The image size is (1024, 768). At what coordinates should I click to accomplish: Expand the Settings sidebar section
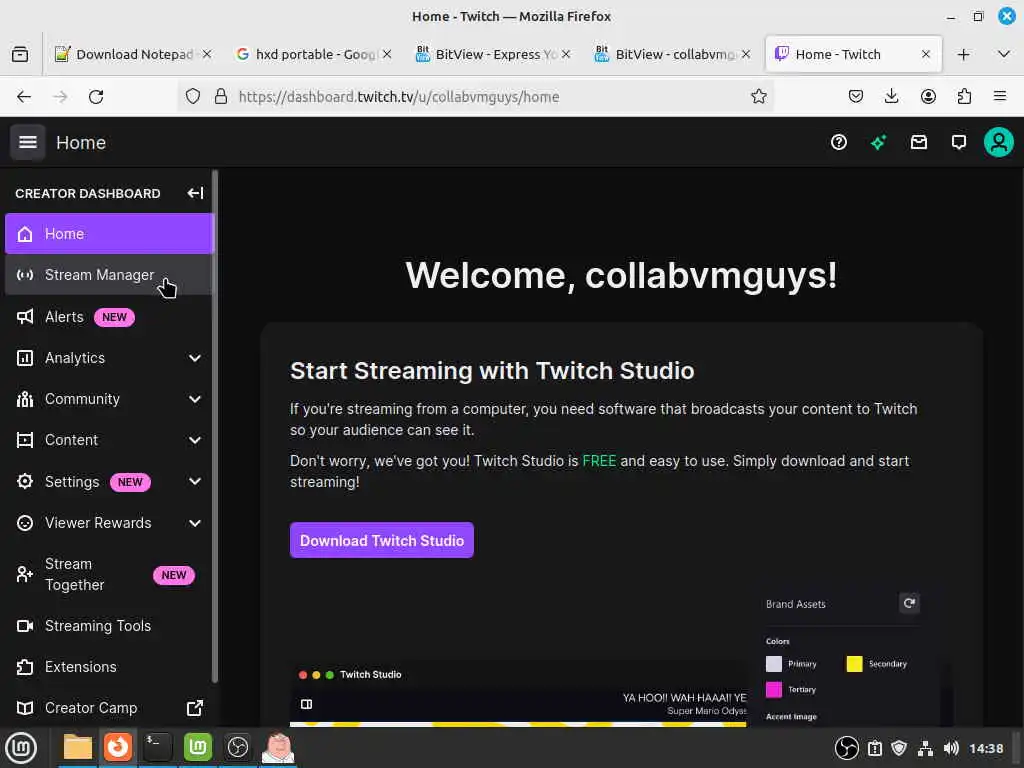point(195,481)
